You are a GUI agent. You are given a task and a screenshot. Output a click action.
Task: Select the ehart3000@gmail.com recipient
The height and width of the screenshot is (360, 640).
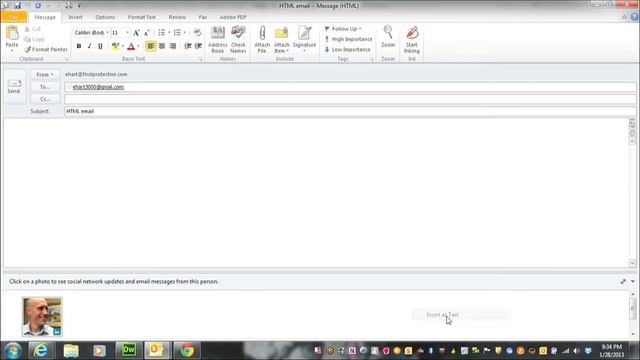pyautogui.click(x=98, y=87)
